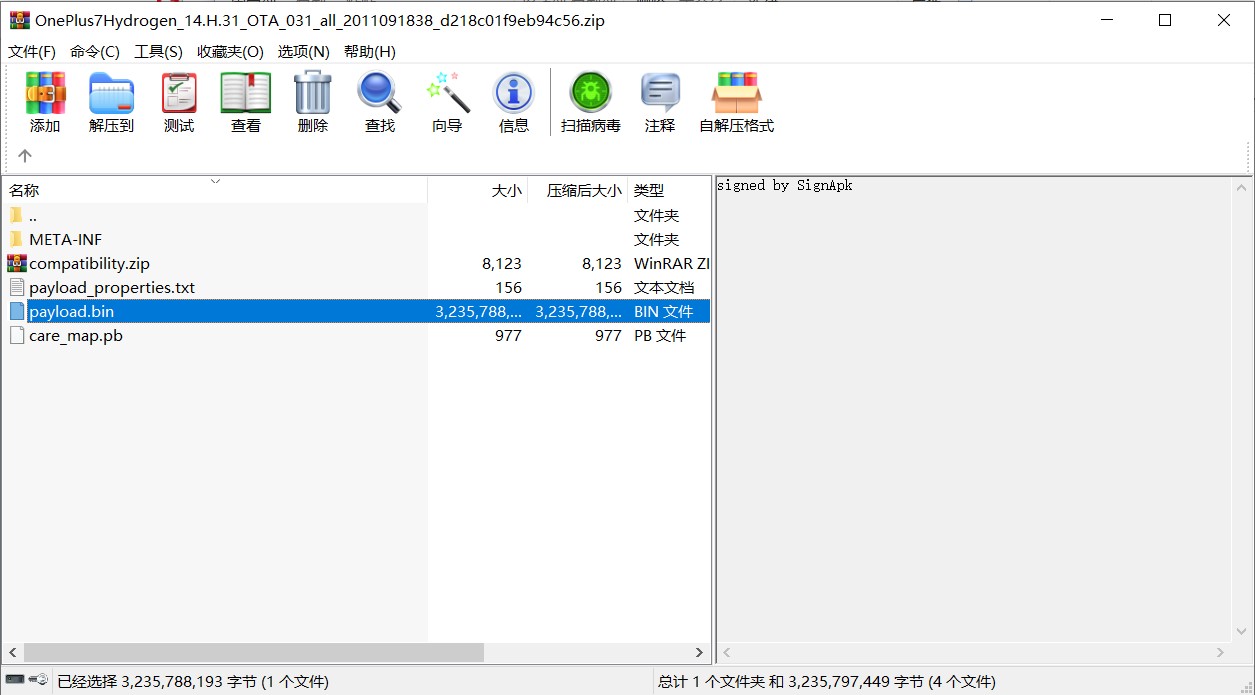Click the 156 size value of payload_properties.txt
Viewport: 1255px width, 695px height.
pyautogui.click(x=508, y=287)
